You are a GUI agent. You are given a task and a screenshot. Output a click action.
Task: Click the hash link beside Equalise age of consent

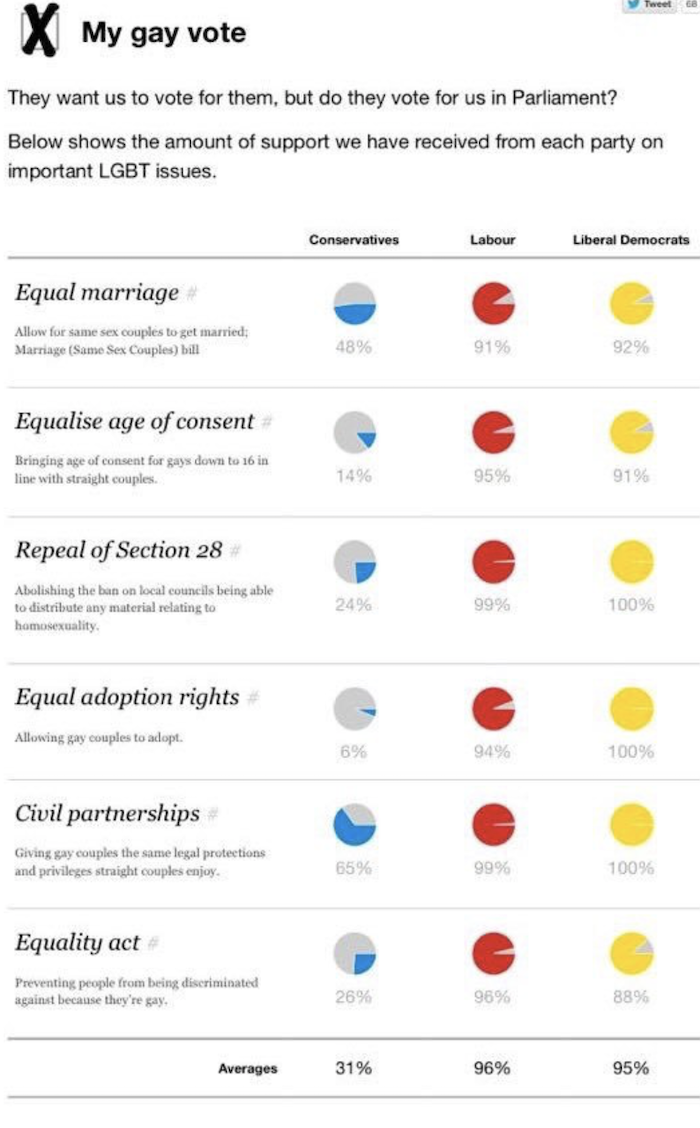click(x=267, y=422)
